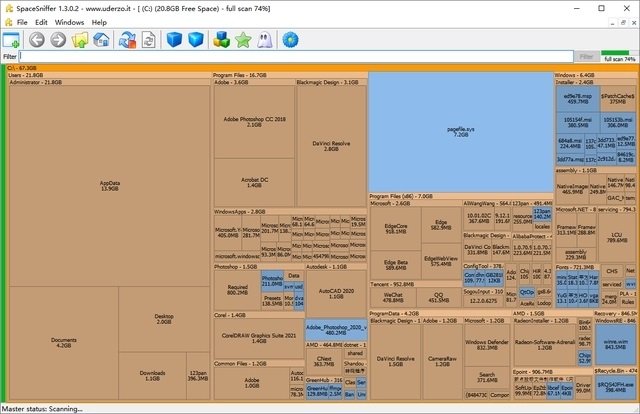The image size is (640, 414).
Task: Toggle show unknown space ghost icon
Action: tap(264, 40)
